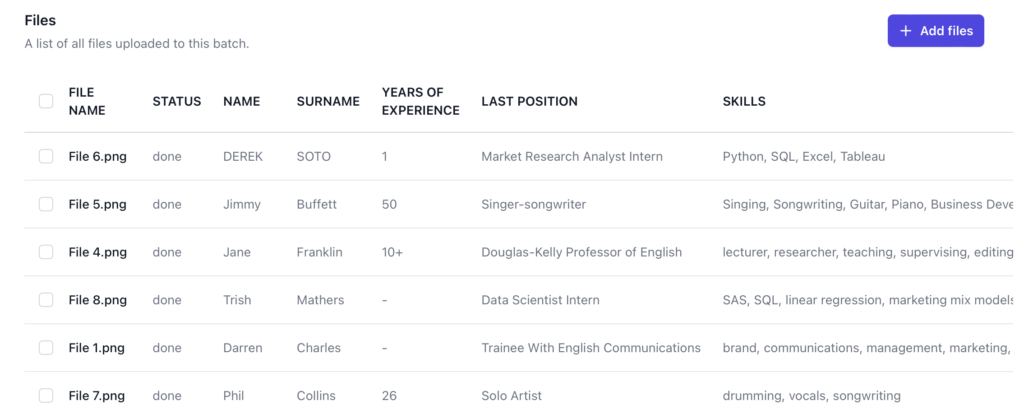Mark the File 8.png checkbox
This screenshot has height=419, width=1024.
pyautogui.click(x=46, y=300)
